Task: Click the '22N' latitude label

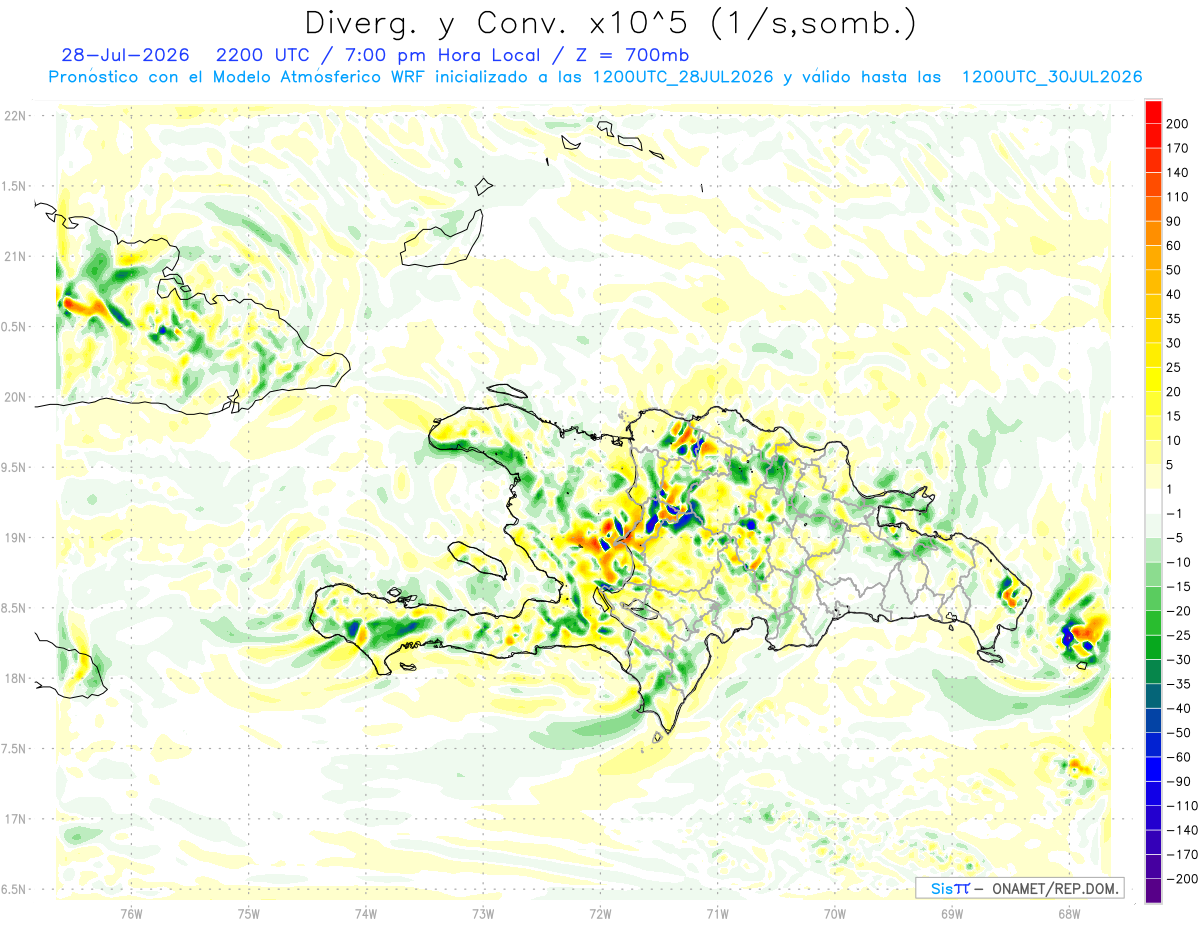Action: 14,116
